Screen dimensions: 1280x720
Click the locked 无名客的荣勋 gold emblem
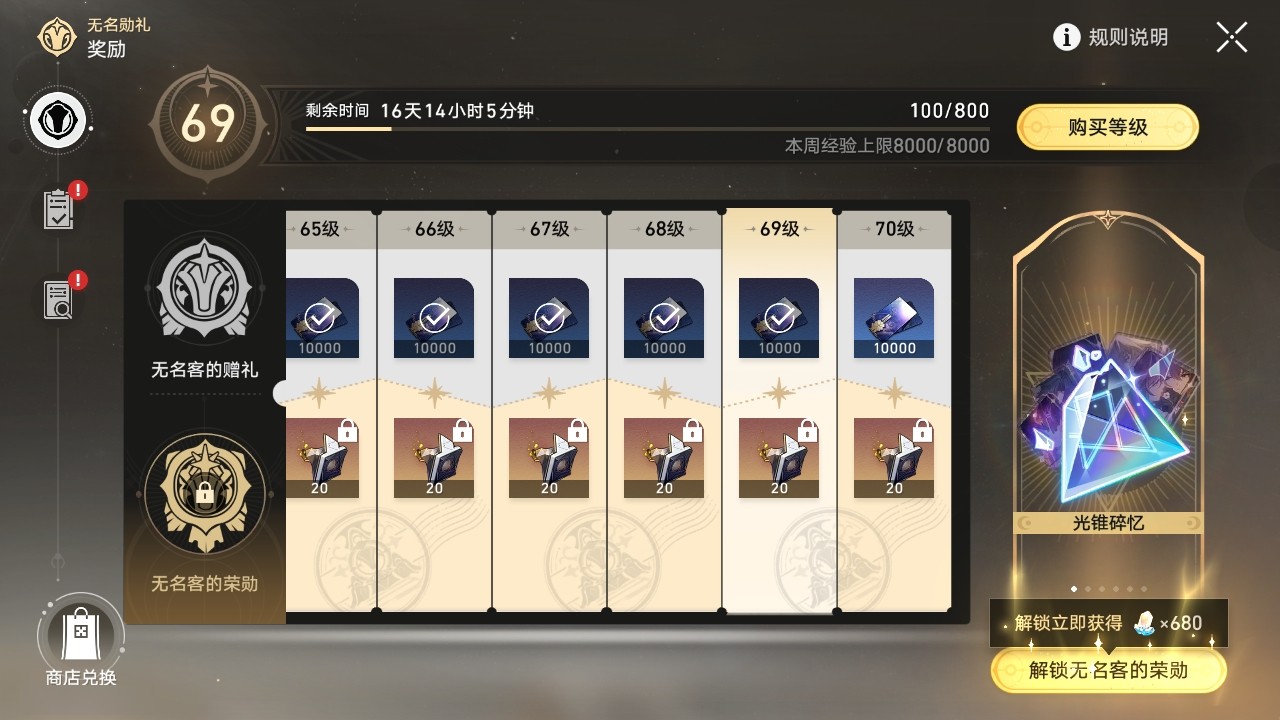pos(205,492)
